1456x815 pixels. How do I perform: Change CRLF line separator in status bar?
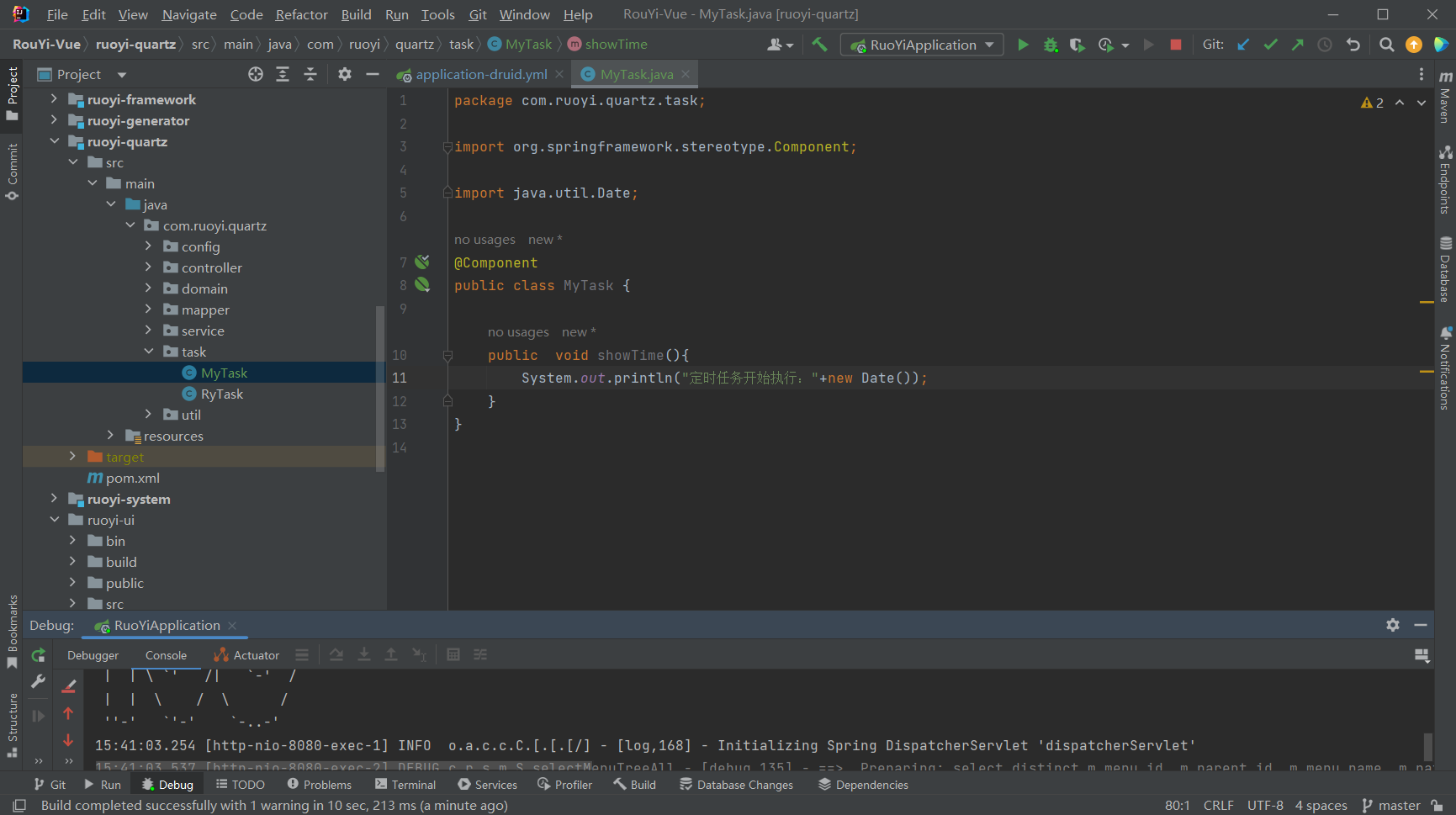(x=1218, y=806)
